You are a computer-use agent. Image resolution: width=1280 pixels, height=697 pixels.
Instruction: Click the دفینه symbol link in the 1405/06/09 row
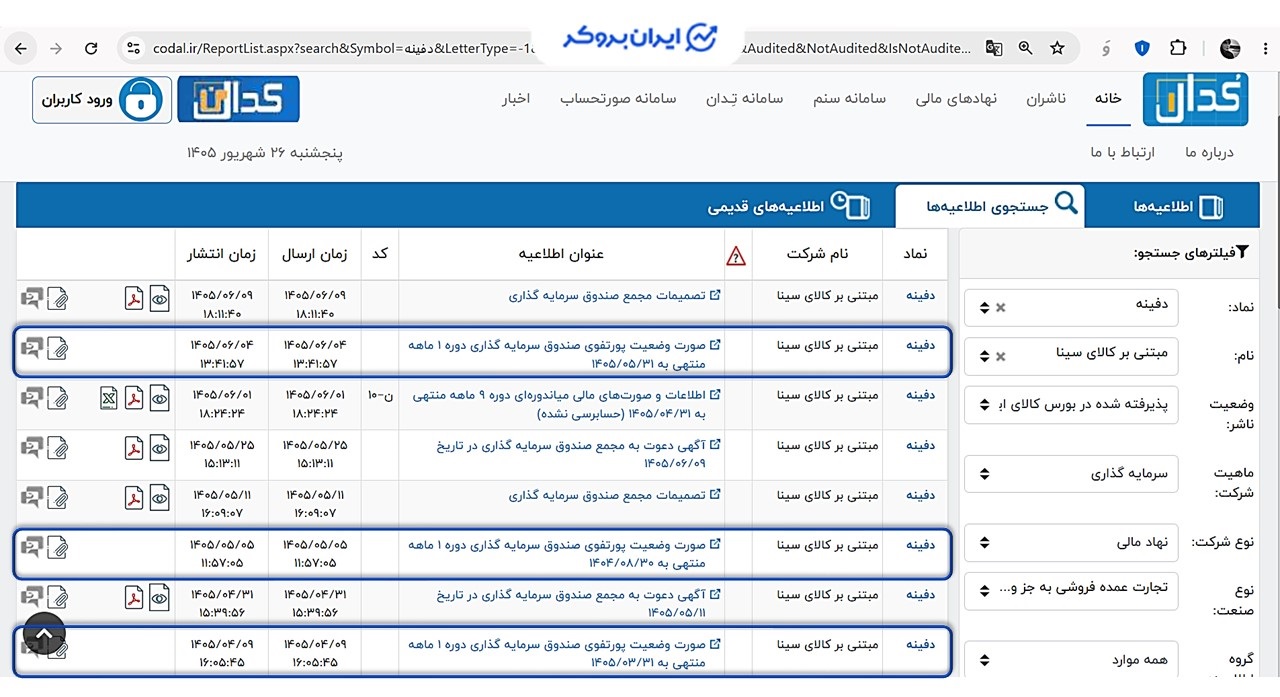point(920,296)
